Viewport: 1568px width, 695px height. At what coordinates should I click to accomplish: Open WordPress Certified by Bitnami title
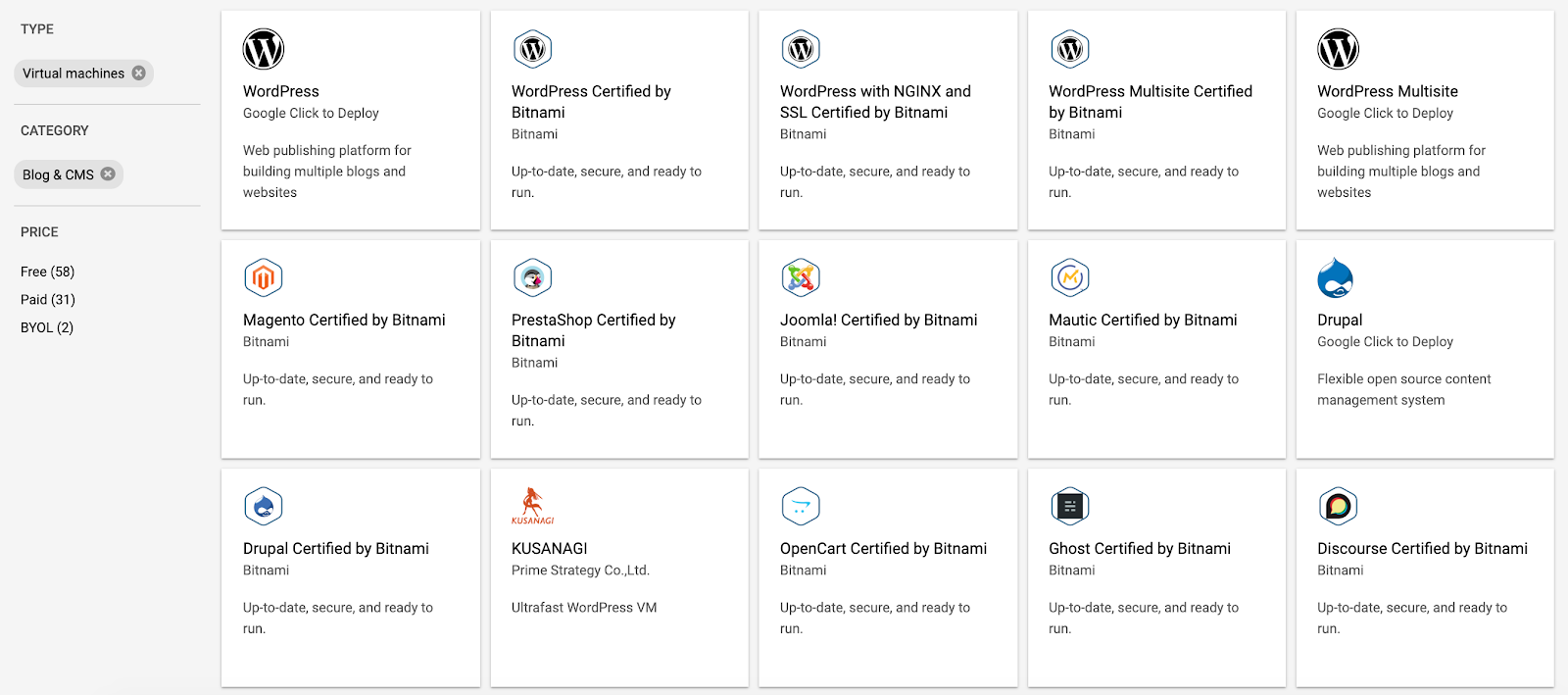coord(591,102)
